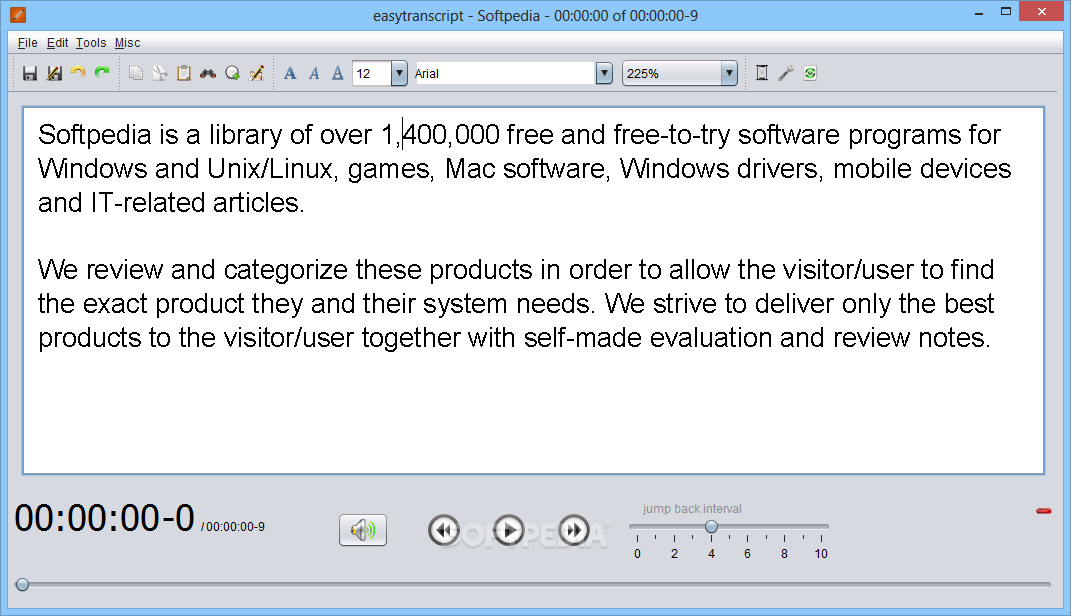Click the jump back interval slider knob
The image size is (1071, 616).
(x=711, y=527)
